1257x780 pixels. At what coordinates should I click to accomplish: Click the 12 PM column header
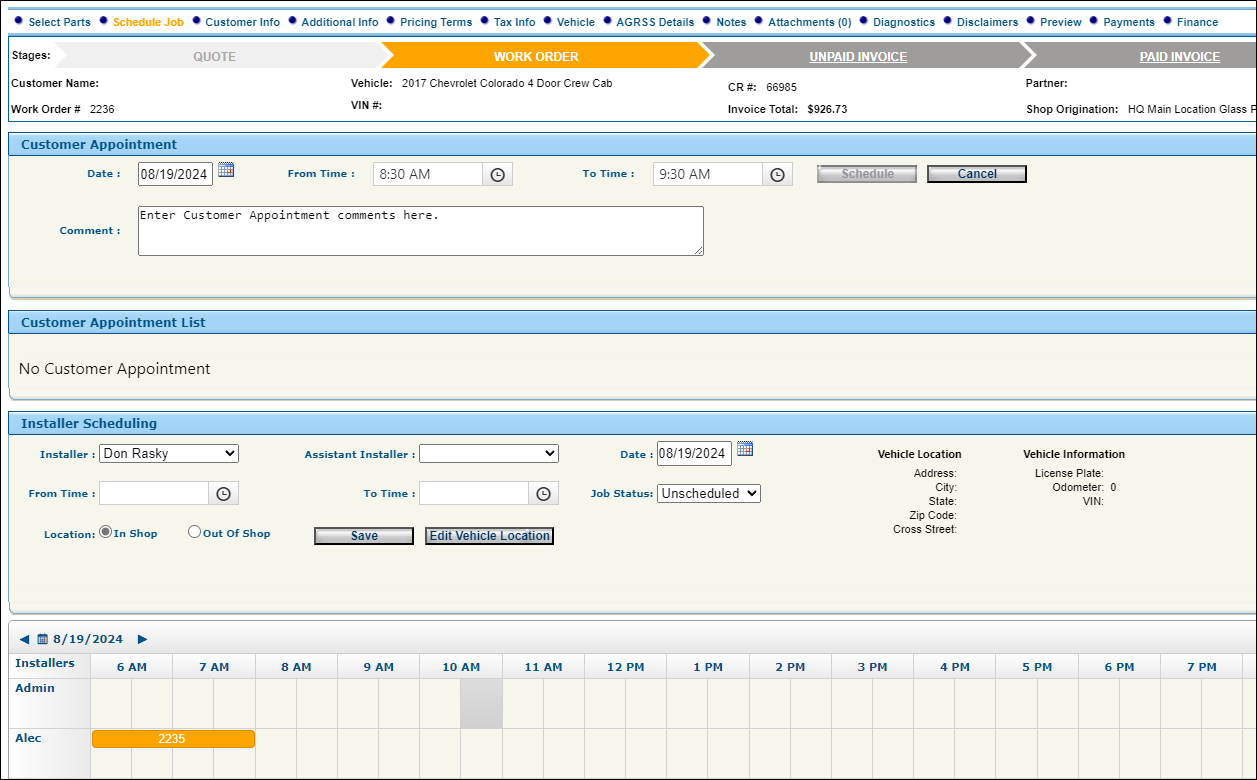[626, 667]
